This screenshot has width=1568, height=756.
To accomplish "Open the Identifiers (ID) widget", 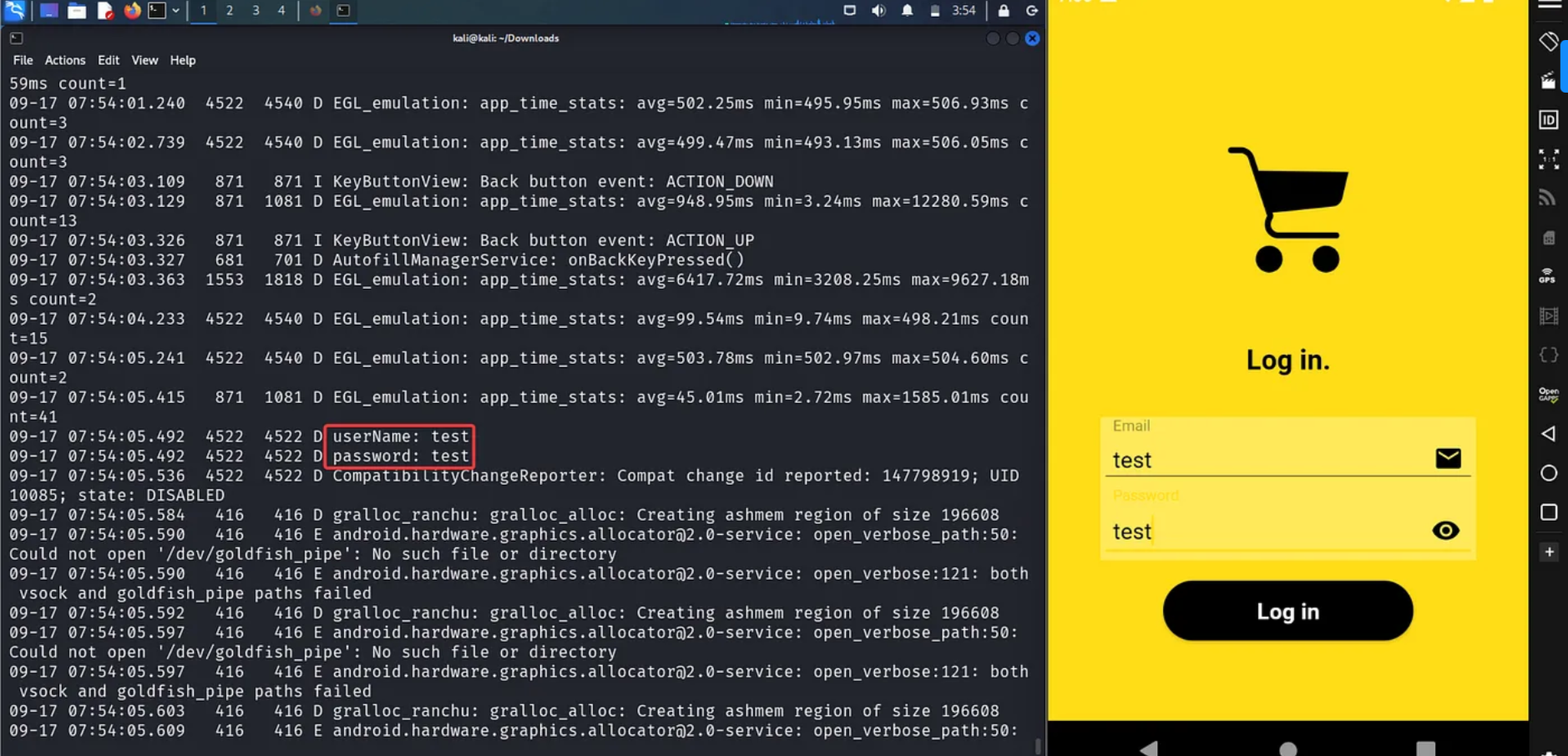I will click(x=1549, y=119).
